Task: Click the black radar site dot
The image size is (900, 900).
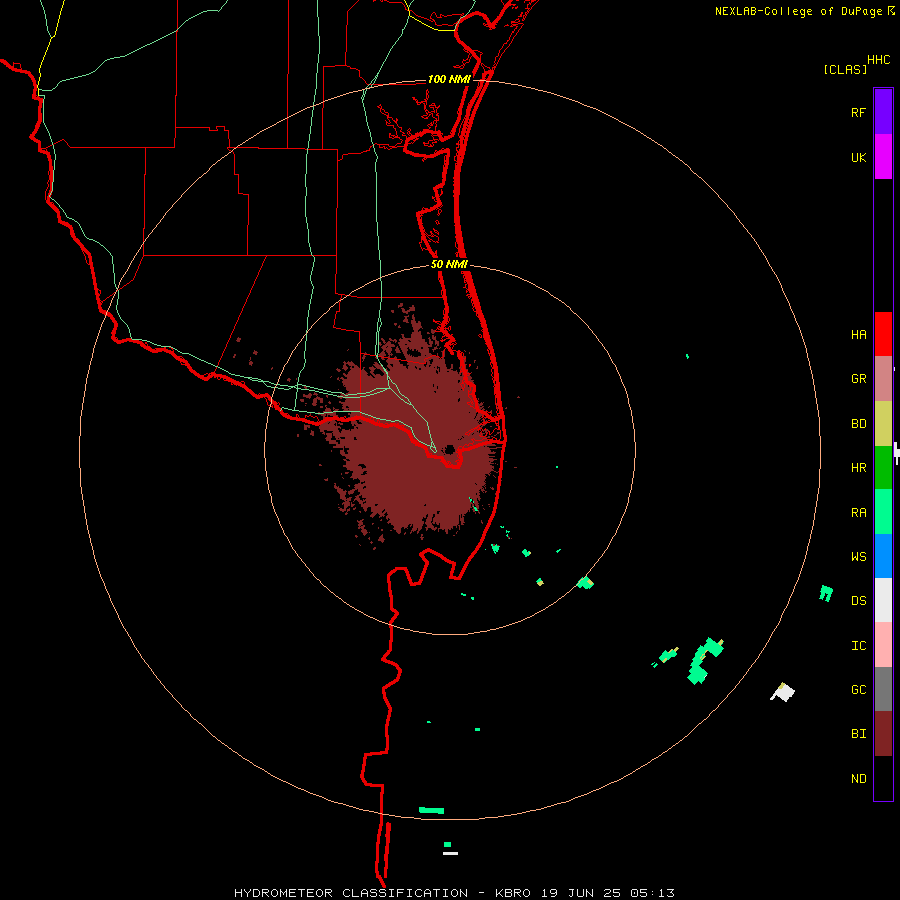Action: click(449, 449)
